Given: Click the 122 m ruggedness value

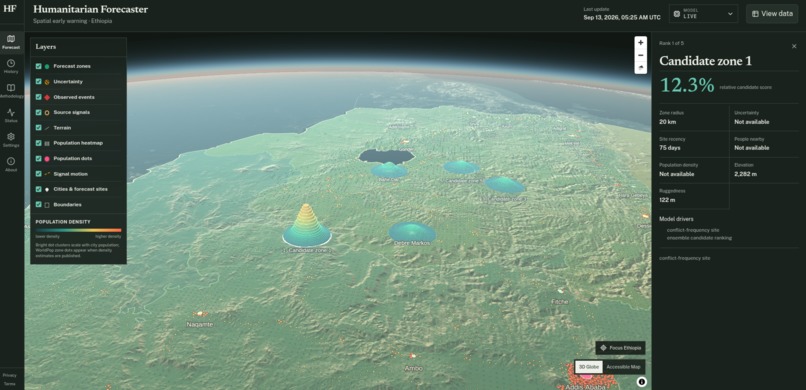Looking at the screenshot, I should click(667, 200).
